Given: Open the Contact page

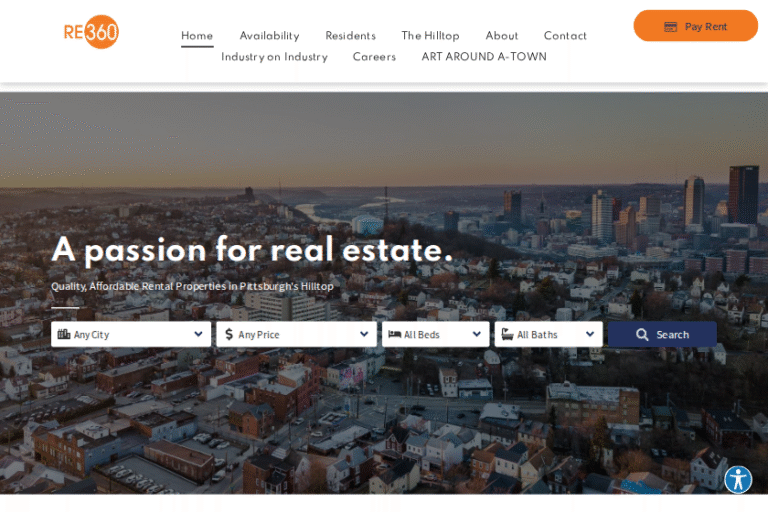Looking at the screenshot, I should coord(565,36).
